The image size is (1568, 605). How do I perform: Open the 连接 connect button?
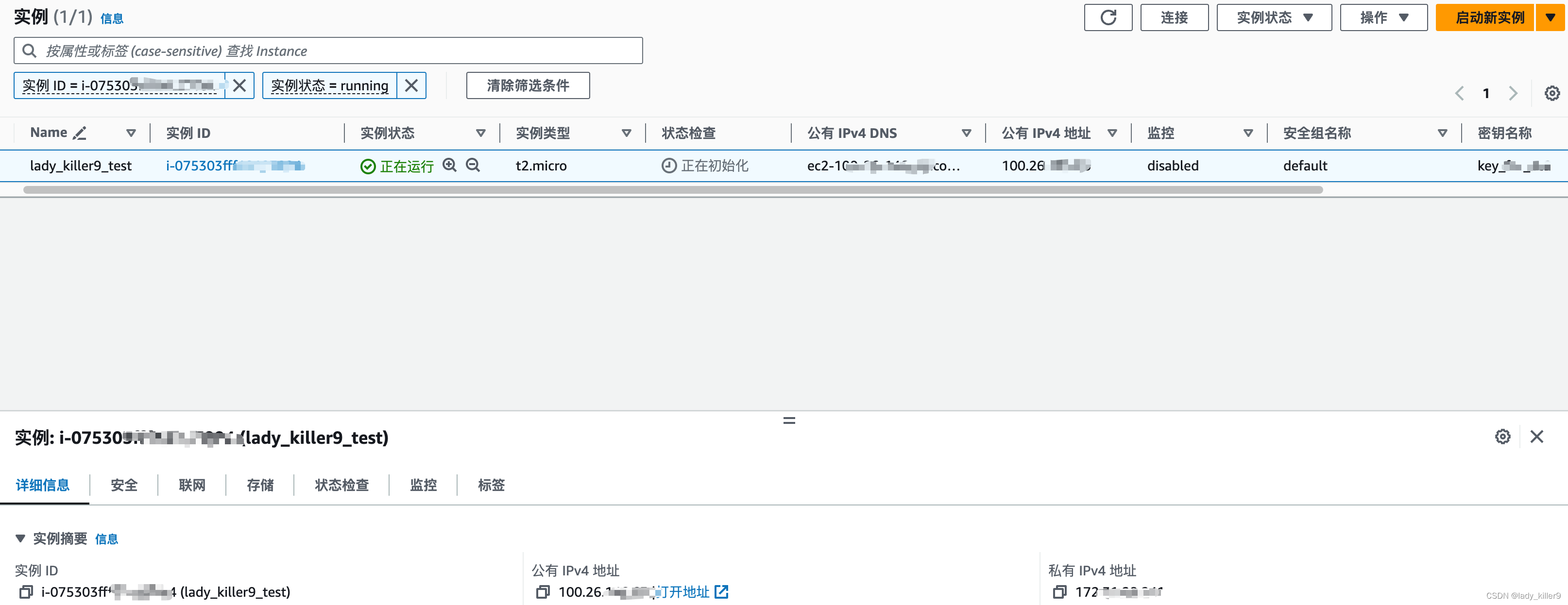pyautogui.click(x=1174, y=17)
